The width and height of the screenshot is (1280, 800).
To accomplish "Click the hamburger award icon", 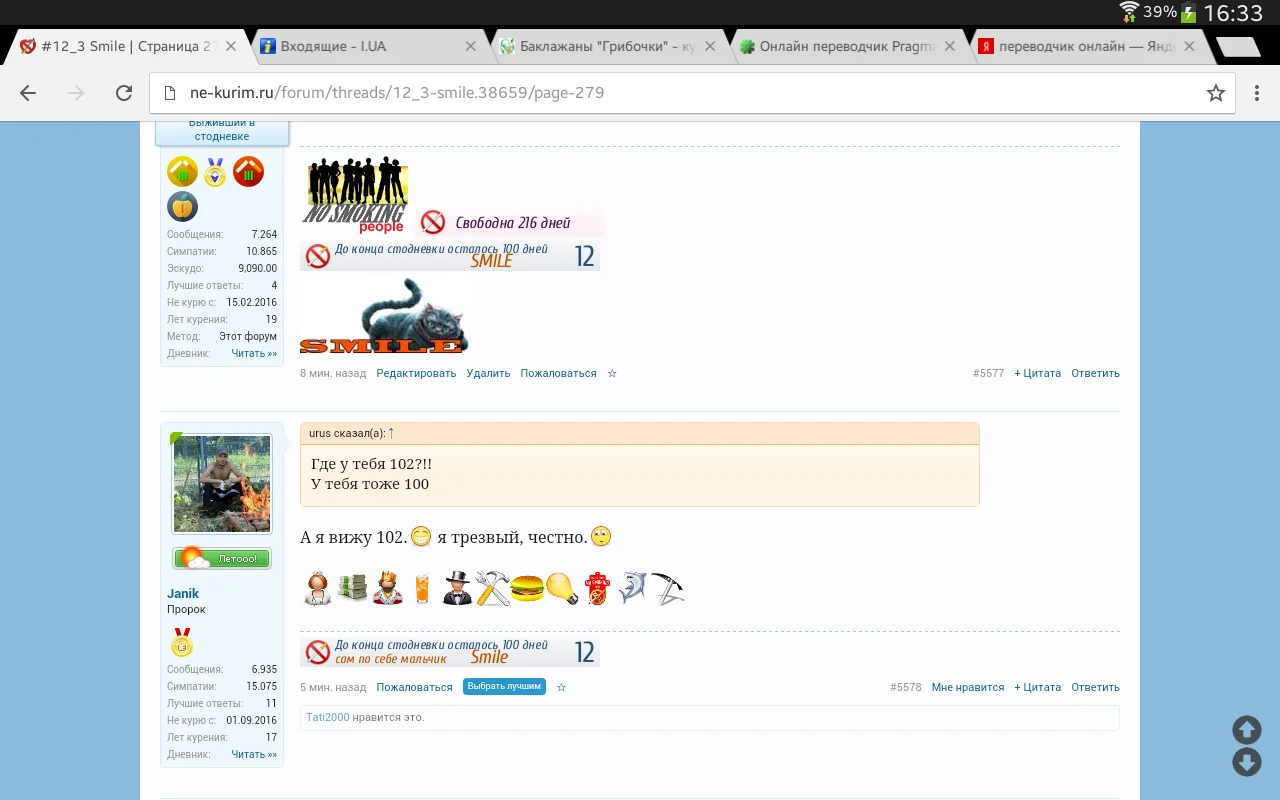I will pyautogui.click(x=527, y=588).
